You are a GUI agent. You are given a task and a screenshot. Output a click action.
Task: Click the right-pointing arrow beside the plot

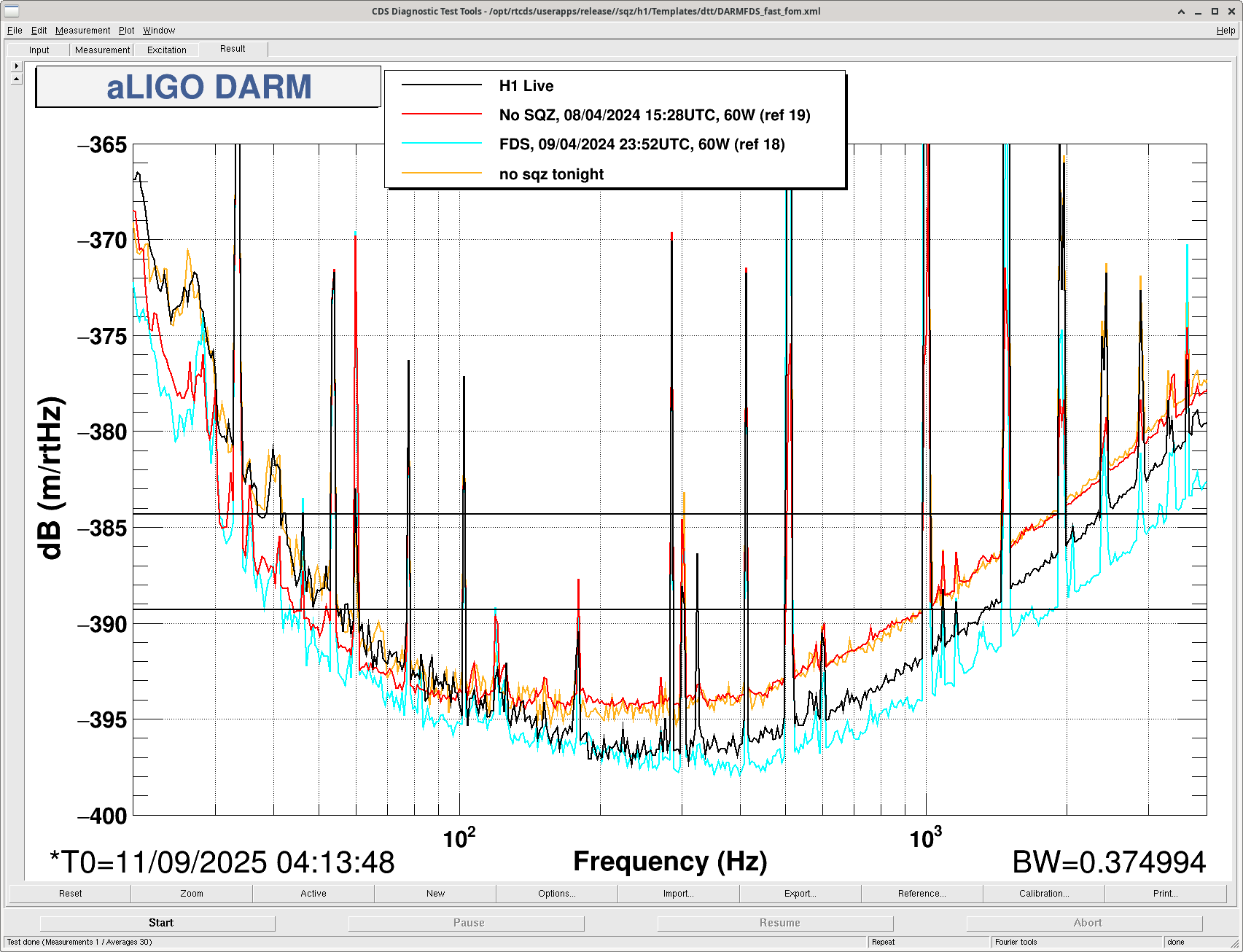(16, 66)
